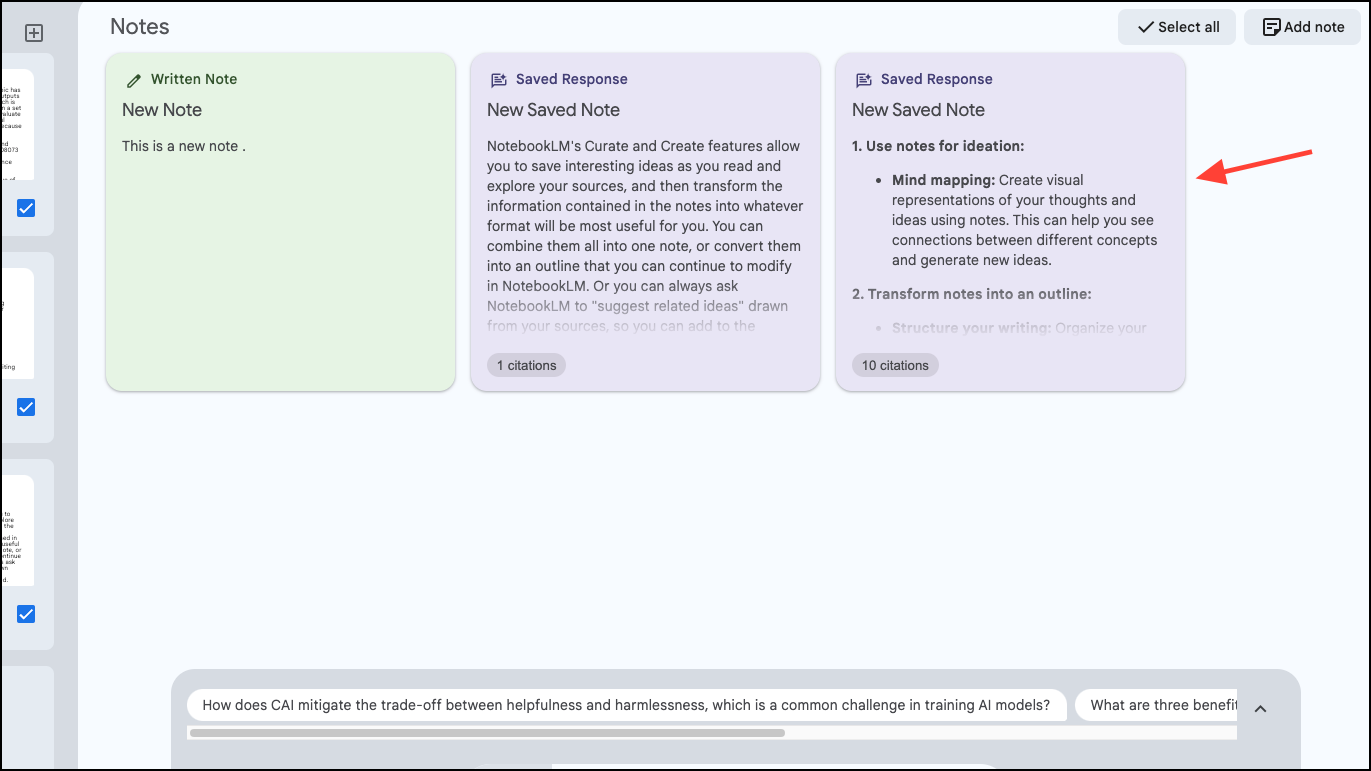
Task: Click the 'Saved Response' label on the 1 citations card
Action: point(572,79)
